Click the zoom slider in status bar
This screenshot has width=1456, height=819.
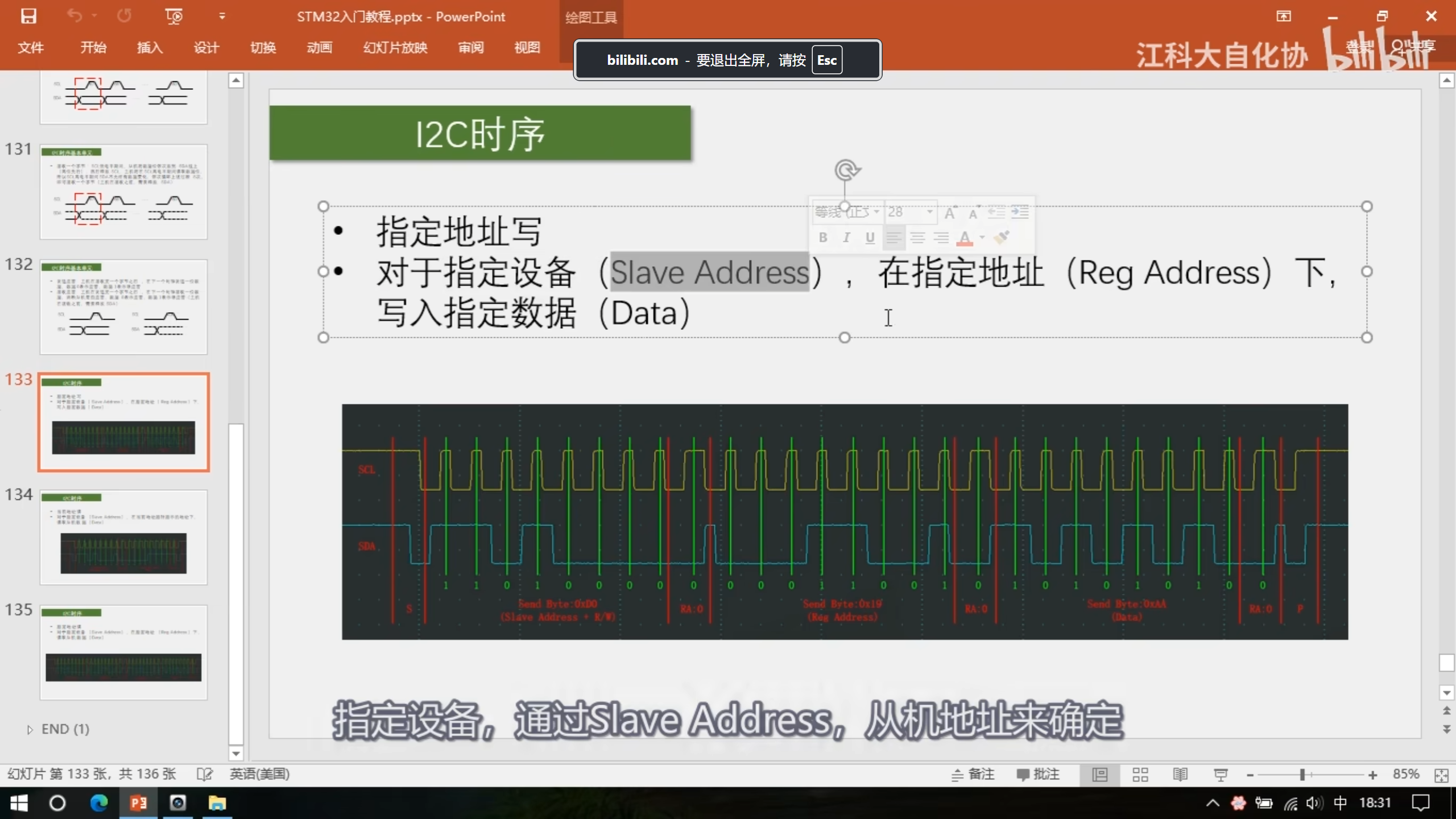(1302, 775)
